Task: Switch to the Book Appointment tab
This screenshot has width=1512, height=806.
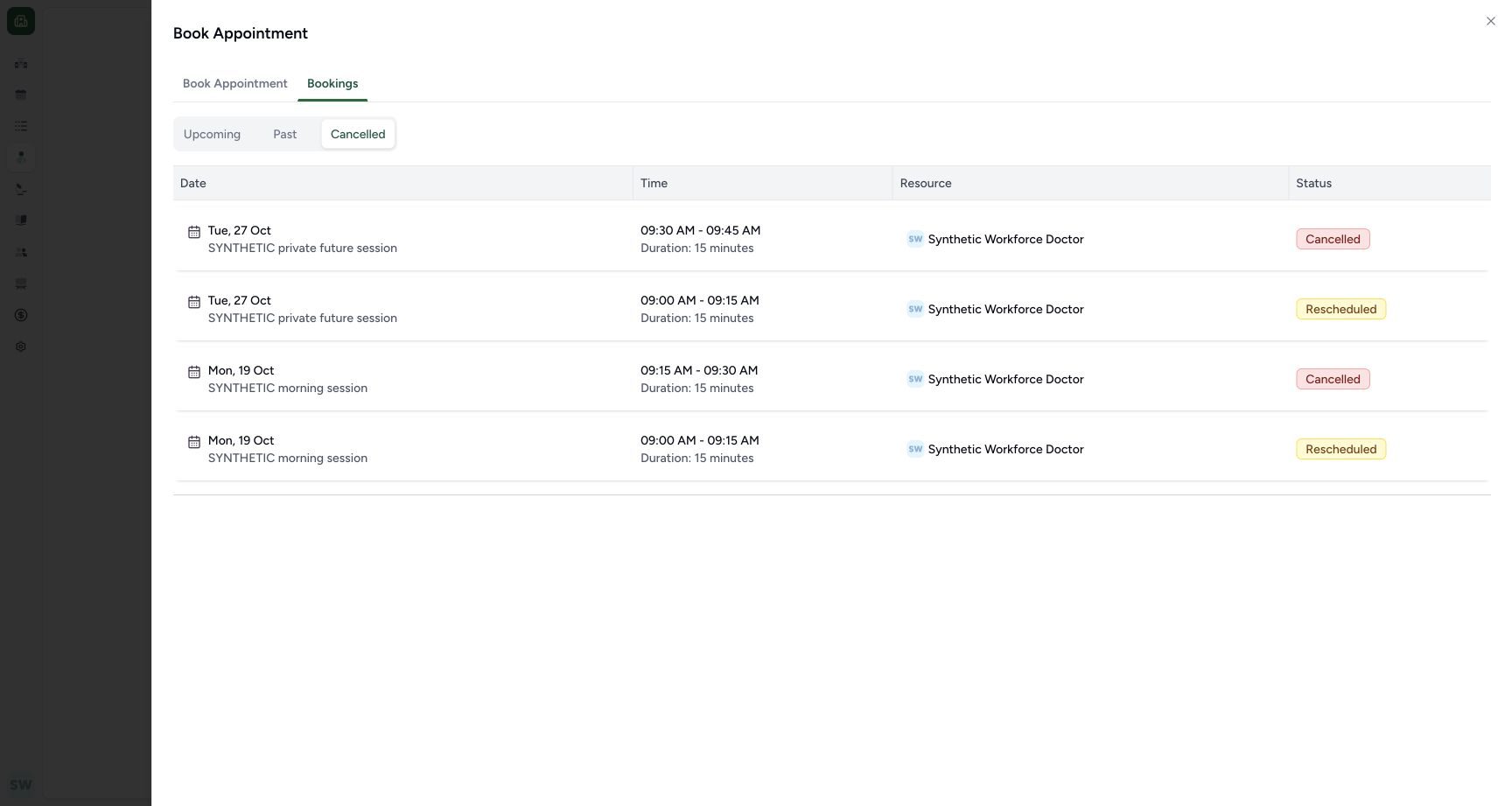Action: coord(234,83)
